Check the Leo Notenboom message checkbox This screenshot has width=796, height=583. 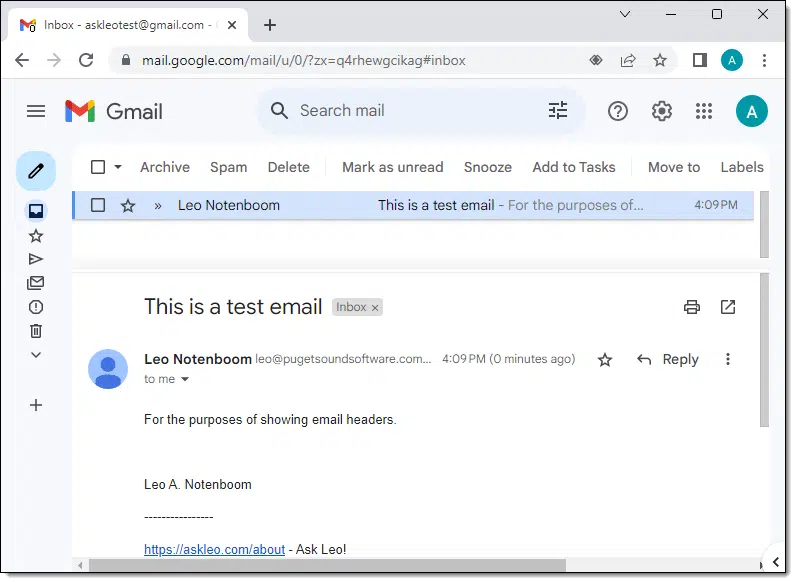(98, 206)
